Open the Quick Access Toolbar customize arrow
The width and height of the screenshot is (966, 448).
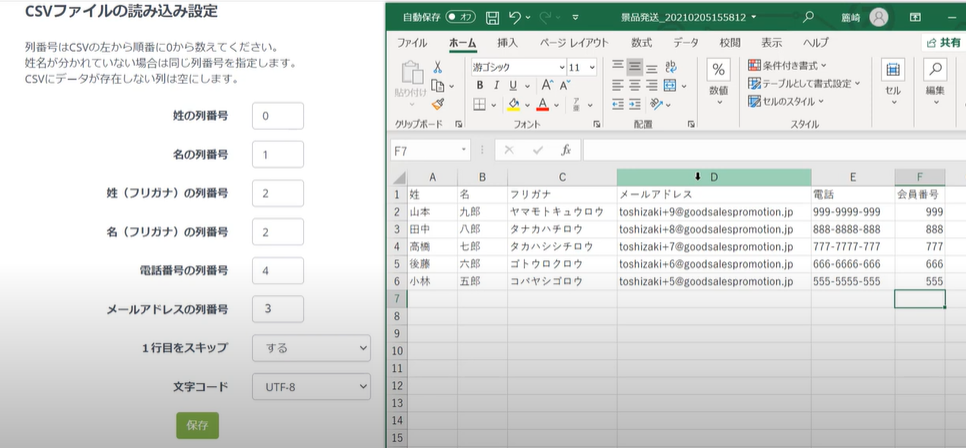click(x=575, y=17)
